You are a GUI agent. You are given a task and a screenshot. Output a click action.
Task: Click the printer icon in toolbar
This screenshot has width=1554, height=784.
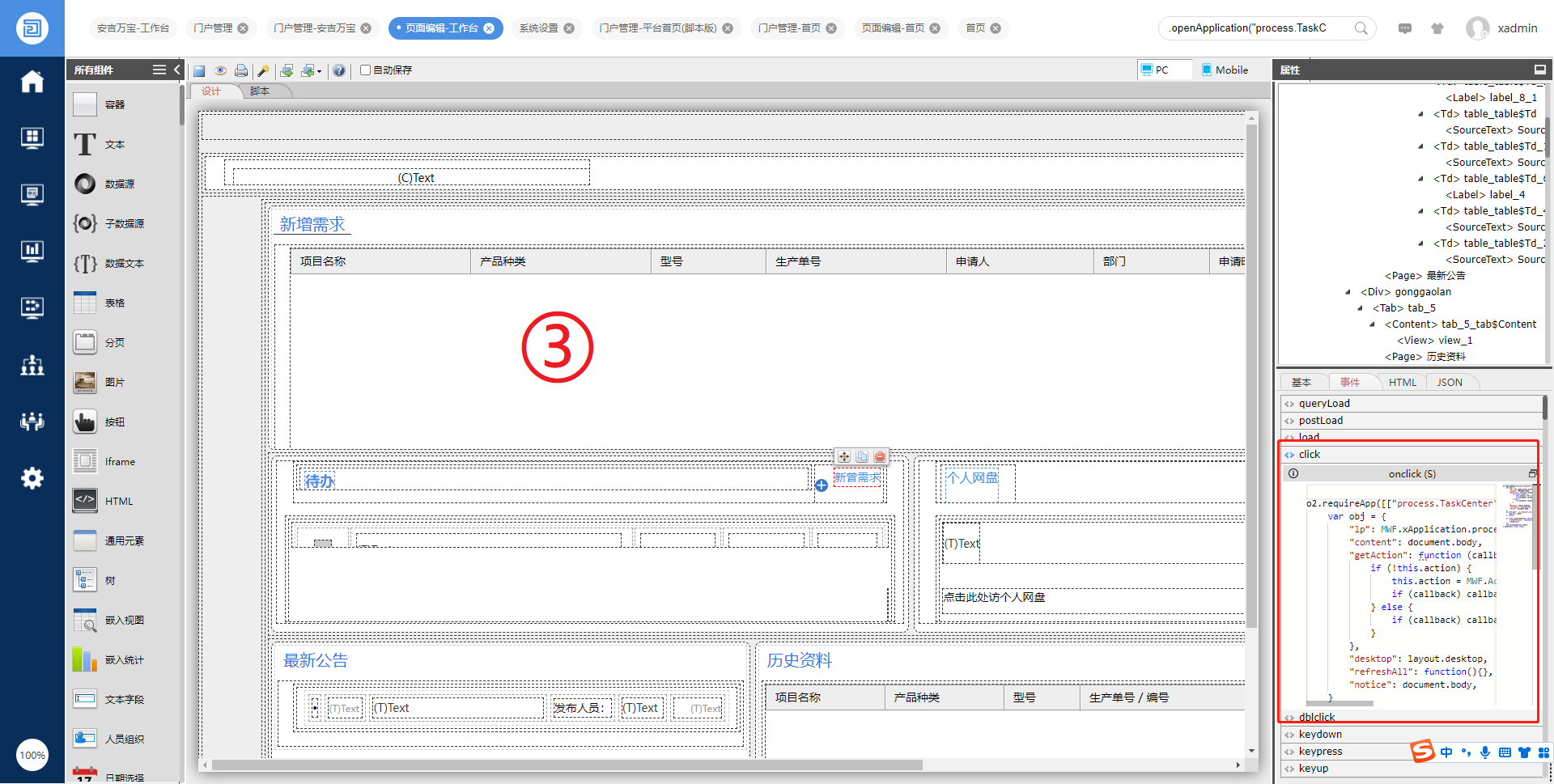(241, 71)
